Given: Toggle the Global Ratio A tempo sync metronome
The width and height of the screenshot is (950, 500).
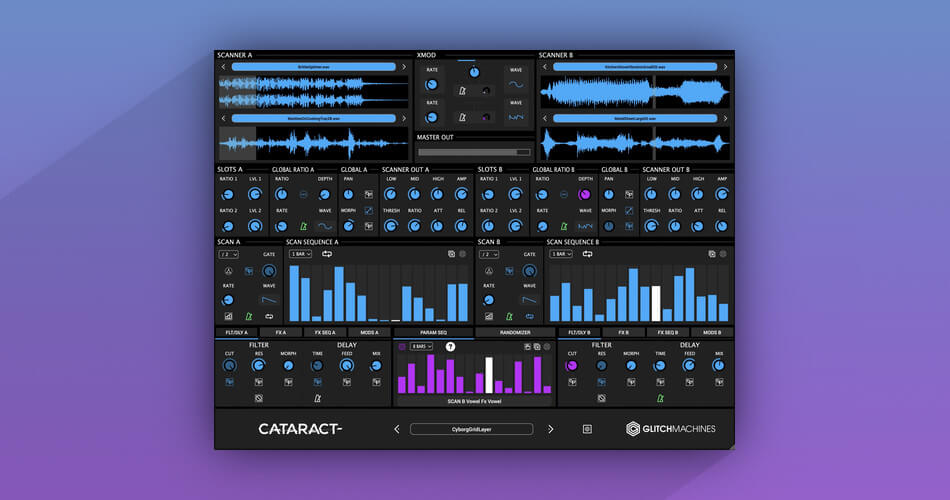Looking at the screenshot, I should tap(304, 227).
